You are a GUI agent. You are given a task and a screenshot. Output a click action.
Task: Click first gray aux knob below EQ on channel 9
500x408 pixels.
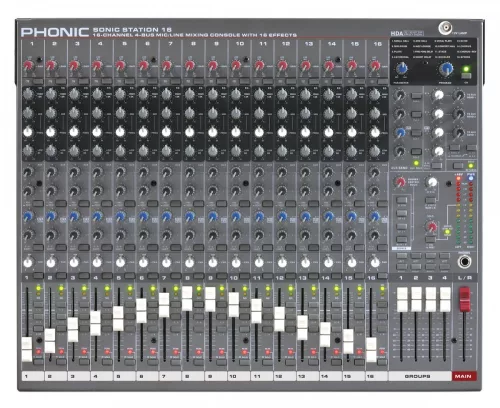(213, 172)
